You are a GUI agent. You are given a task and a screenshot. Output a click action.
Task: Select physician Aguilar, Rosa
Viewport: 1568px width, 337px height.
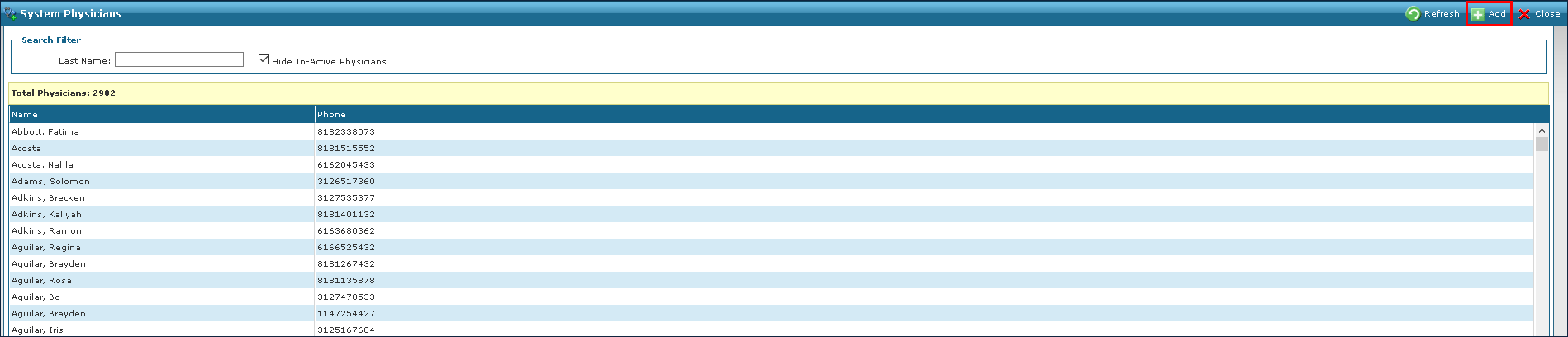(x=41, y=281)
